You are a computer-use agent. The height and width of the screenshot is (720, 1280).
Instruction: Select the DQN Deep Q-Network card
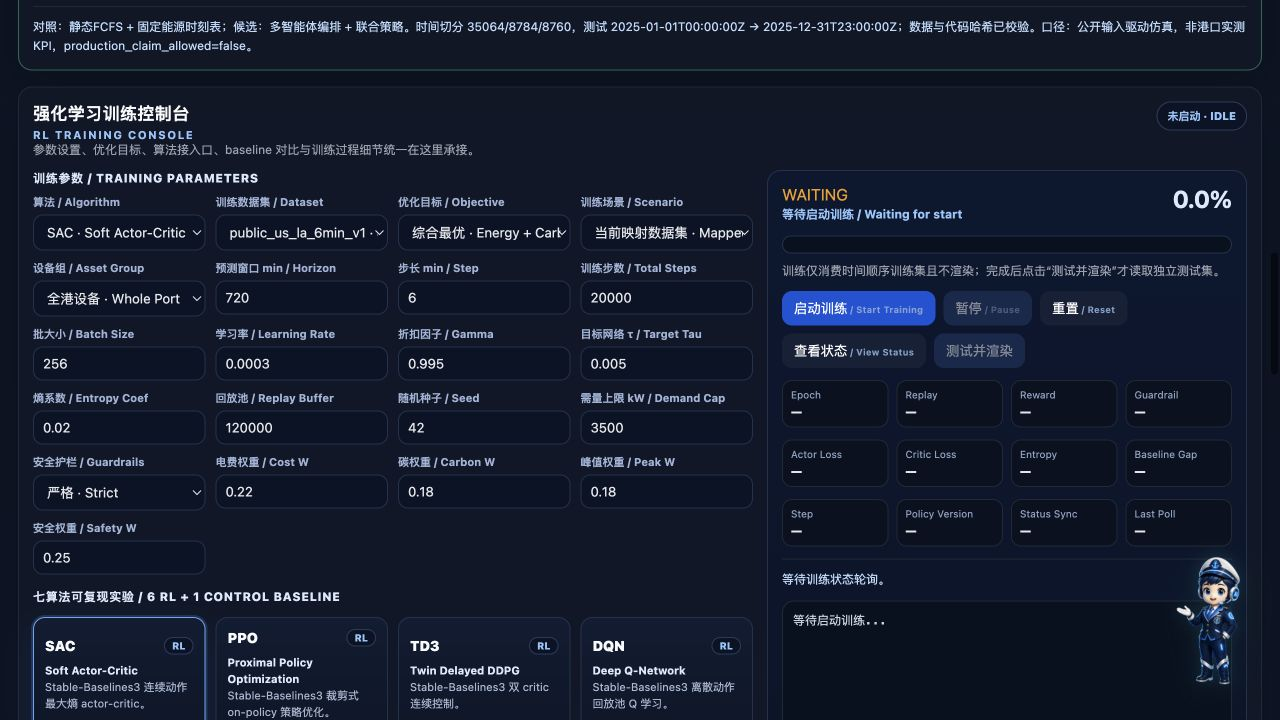[x=666, y=668]
